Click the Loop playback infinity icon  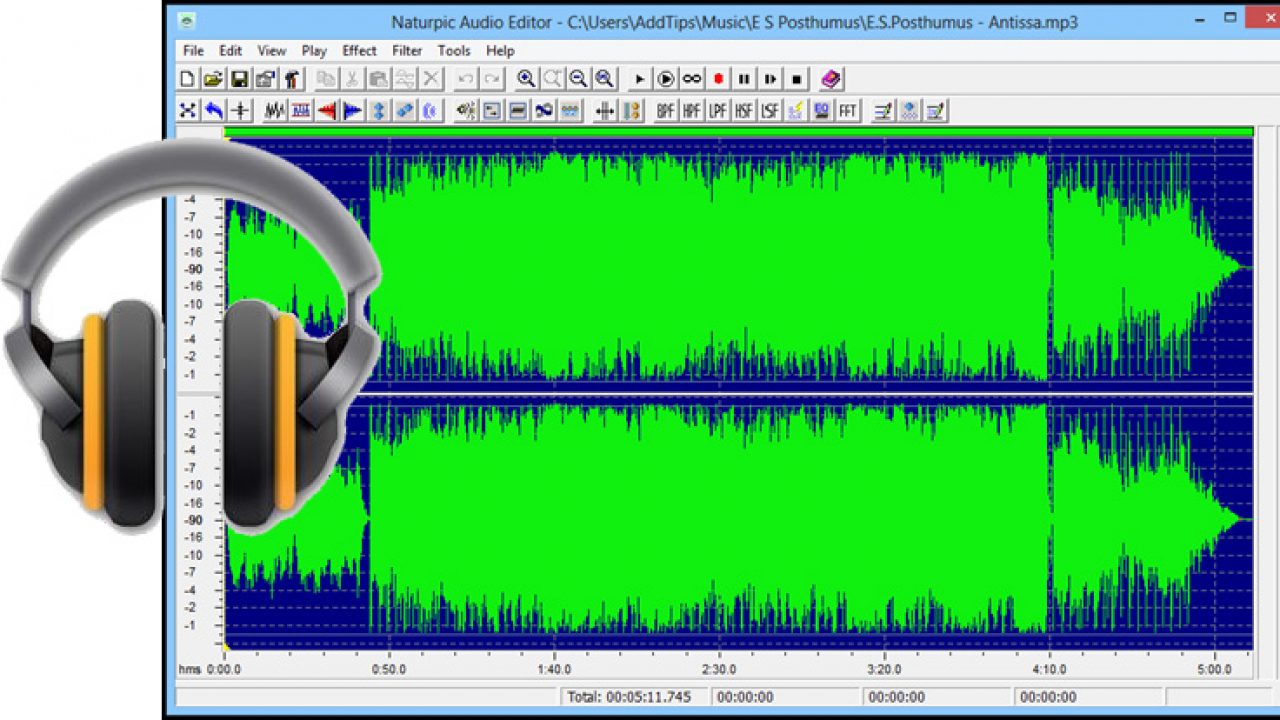click(692, 79)
